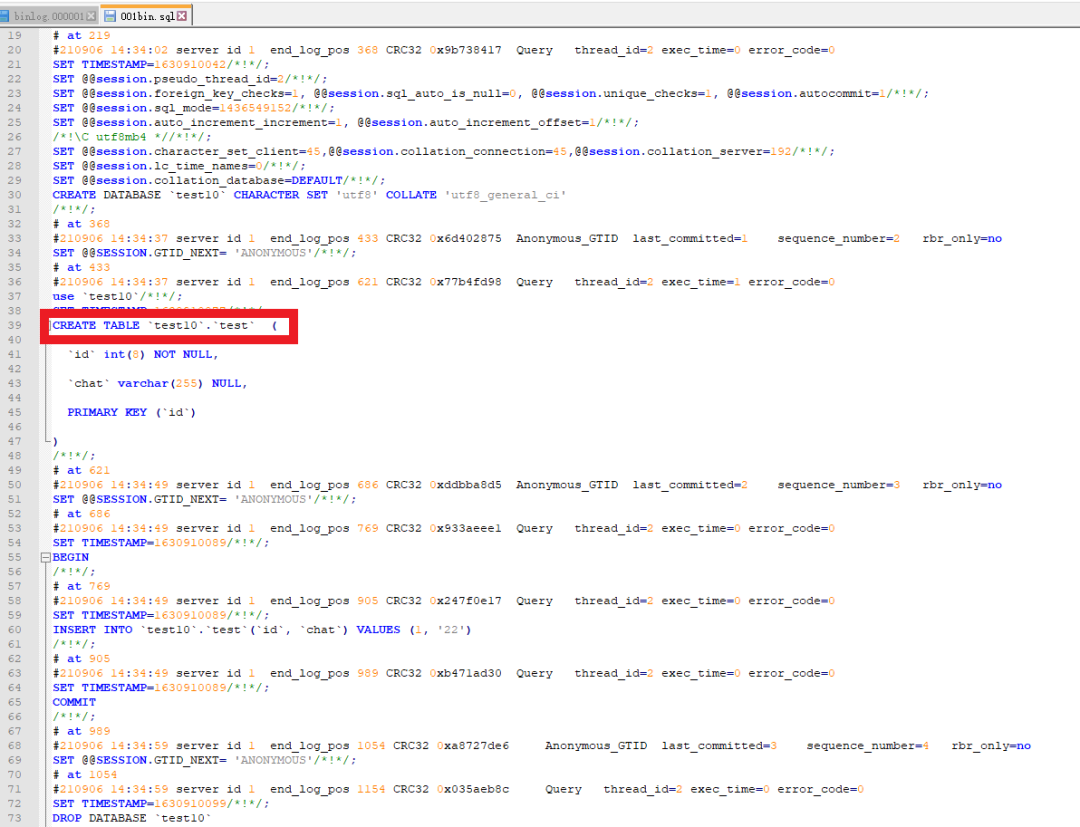
Task: Click the end_log_pos 433 Anonymous_GTID line
Action: click(x=527, y=238)
